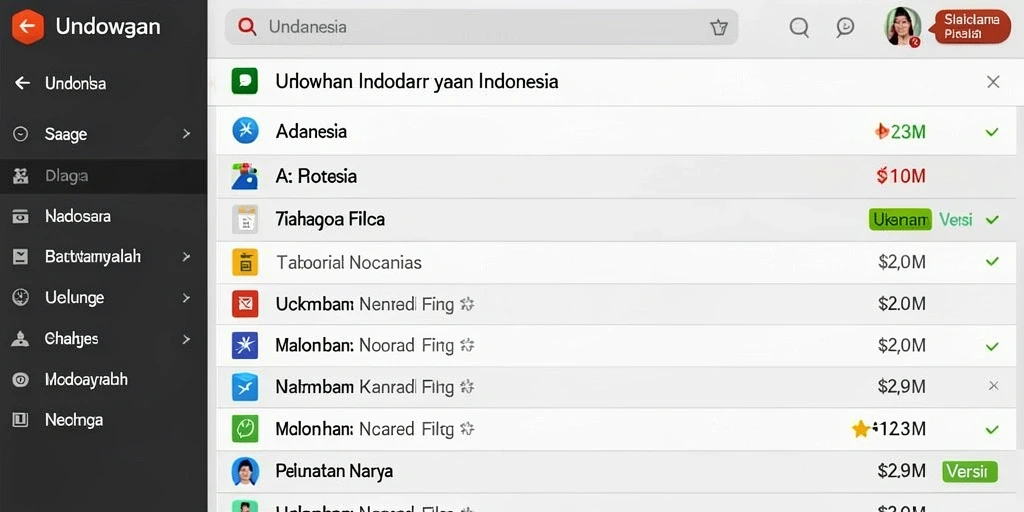Expand the Saage sidebar chevron
The width and height of the screenshot is (1024, 512).
187,134
